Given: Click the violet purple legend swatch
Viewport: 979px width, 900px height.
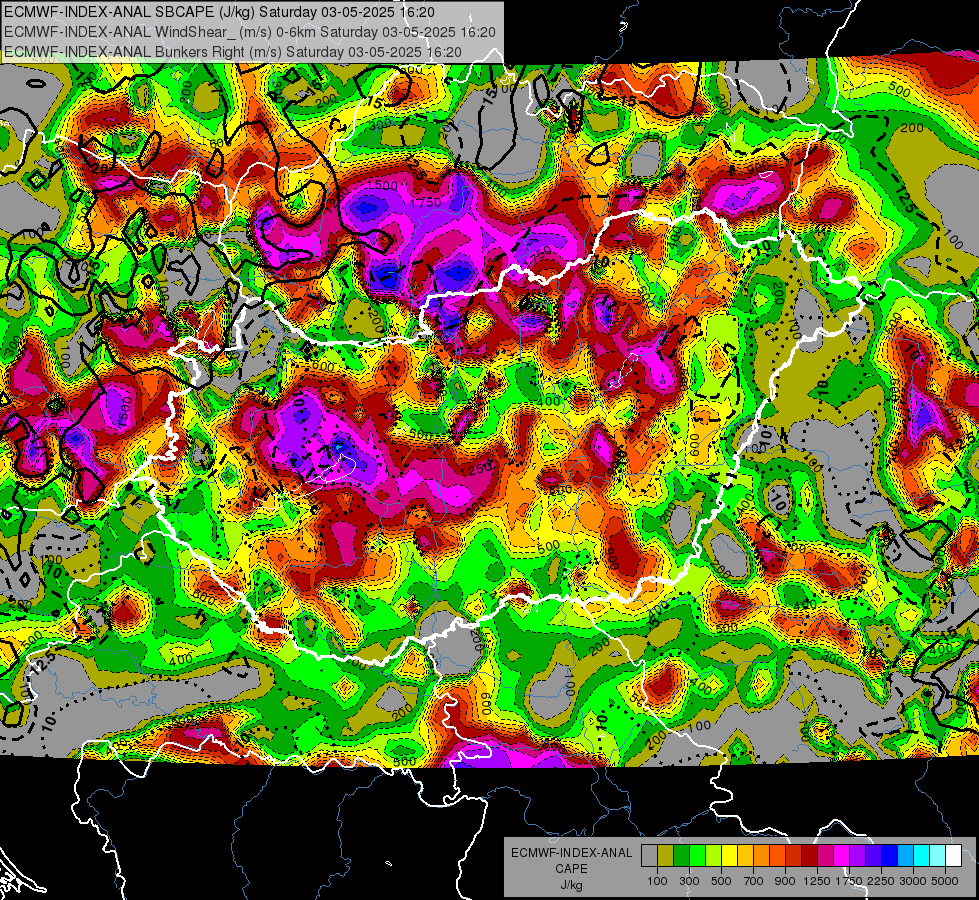Looking at the screenshot, I should (857, 856).
